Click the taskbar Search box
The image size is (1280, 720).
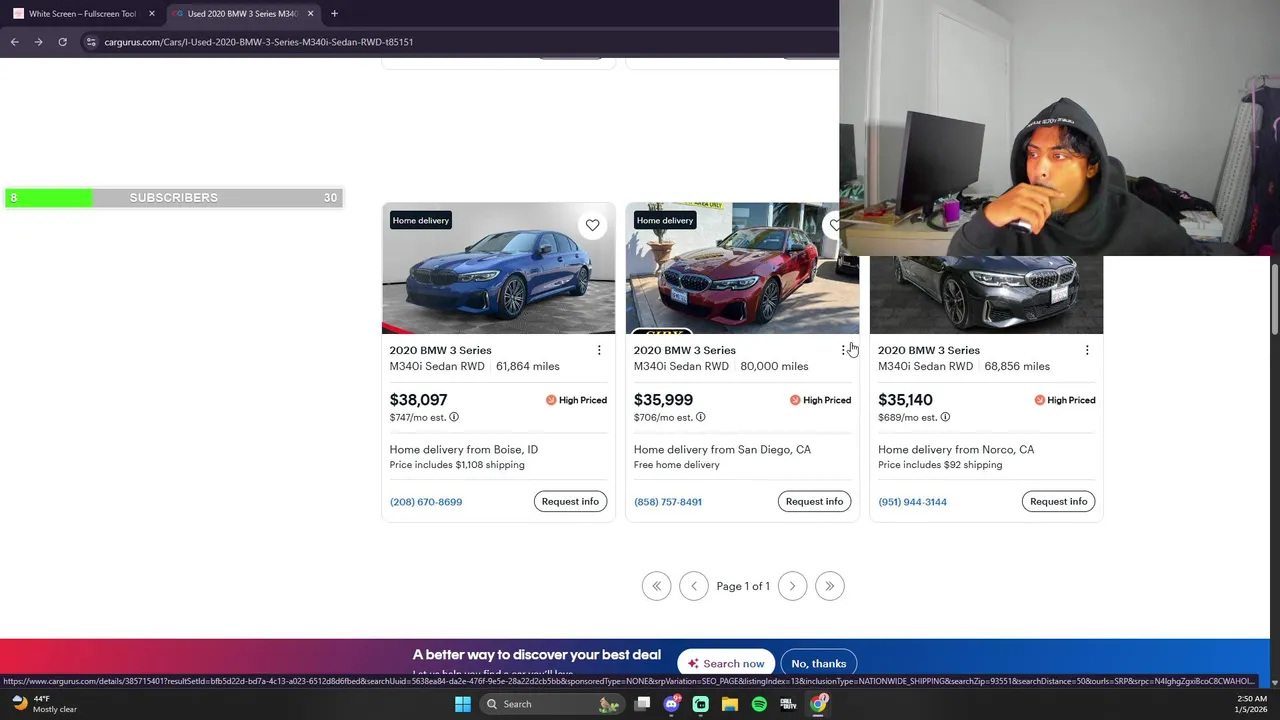tap(550, 704)
